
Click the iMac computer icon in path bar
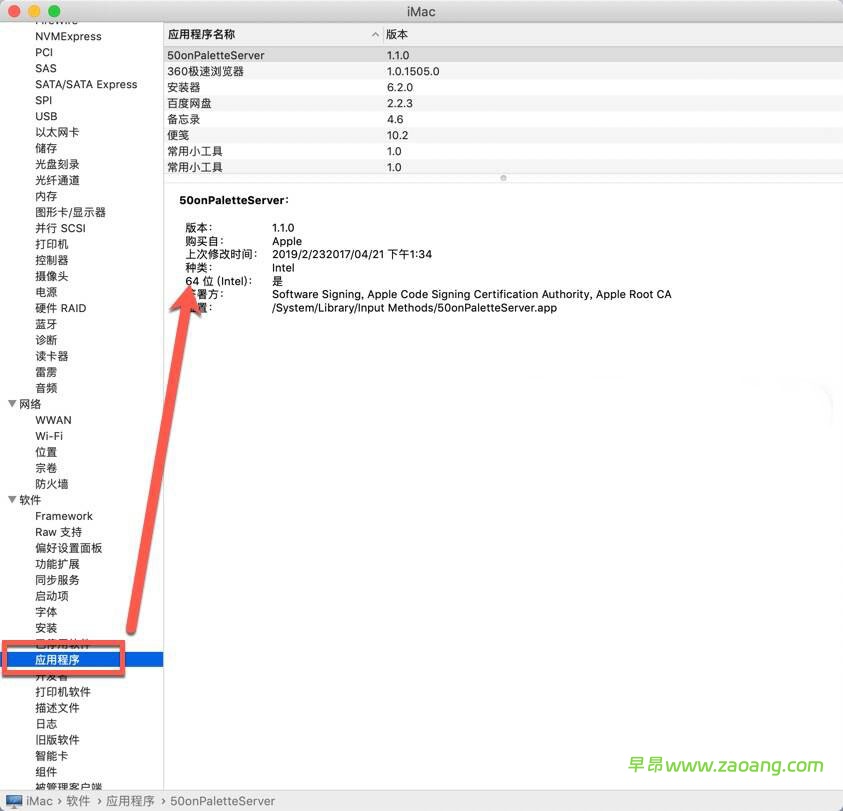14,801
